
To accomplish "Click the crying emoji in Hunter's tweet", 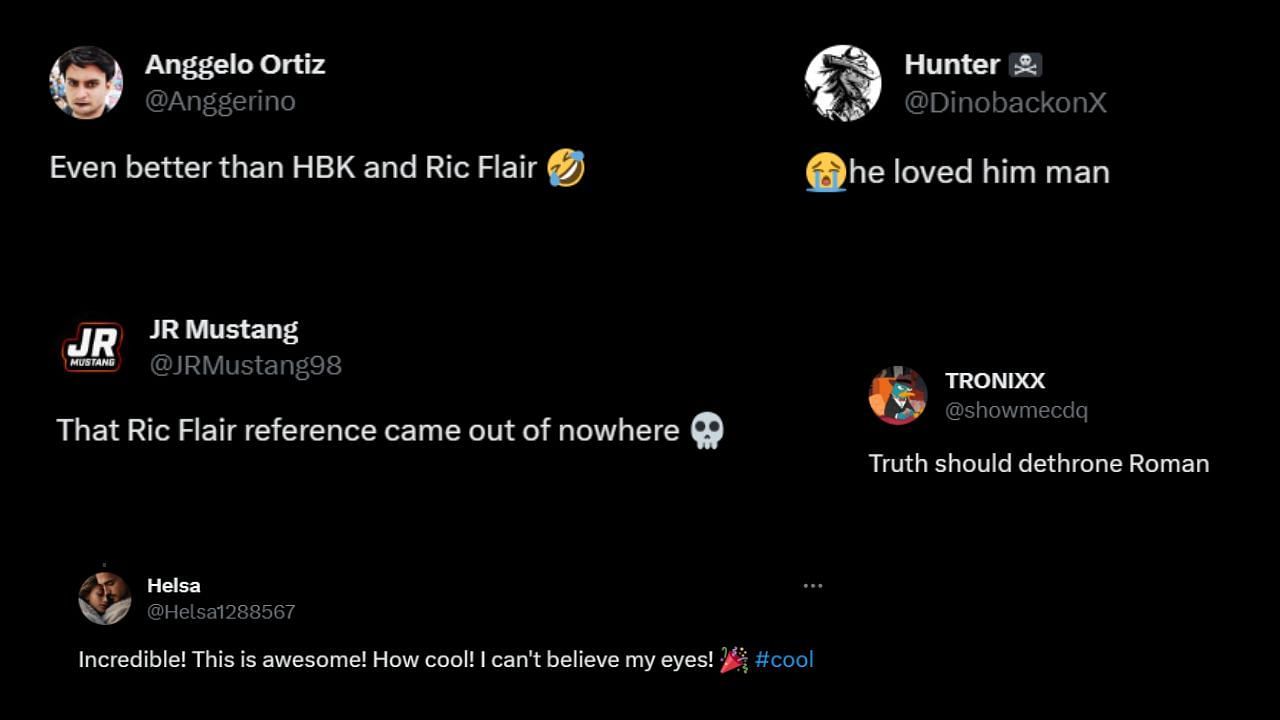I will click(825, 173).
